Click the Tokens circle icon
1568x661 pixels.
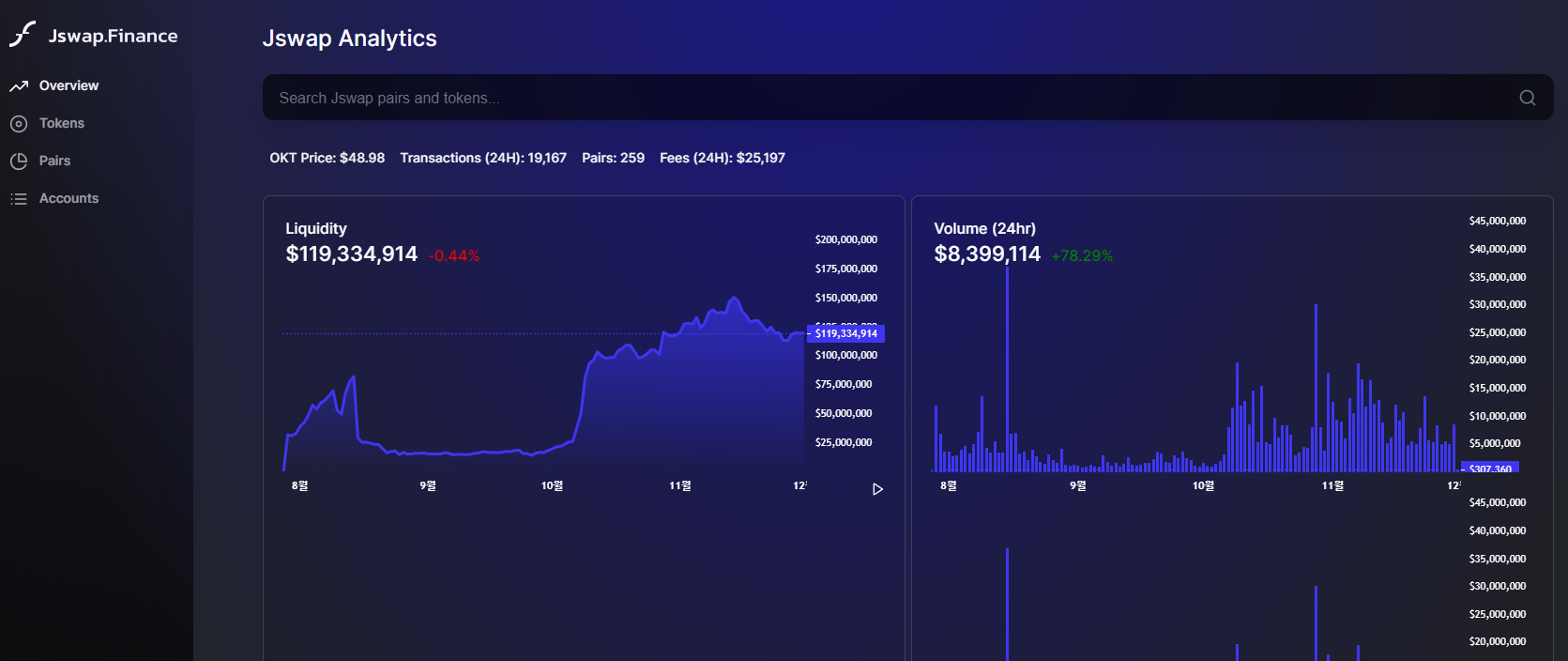[19, 124]
